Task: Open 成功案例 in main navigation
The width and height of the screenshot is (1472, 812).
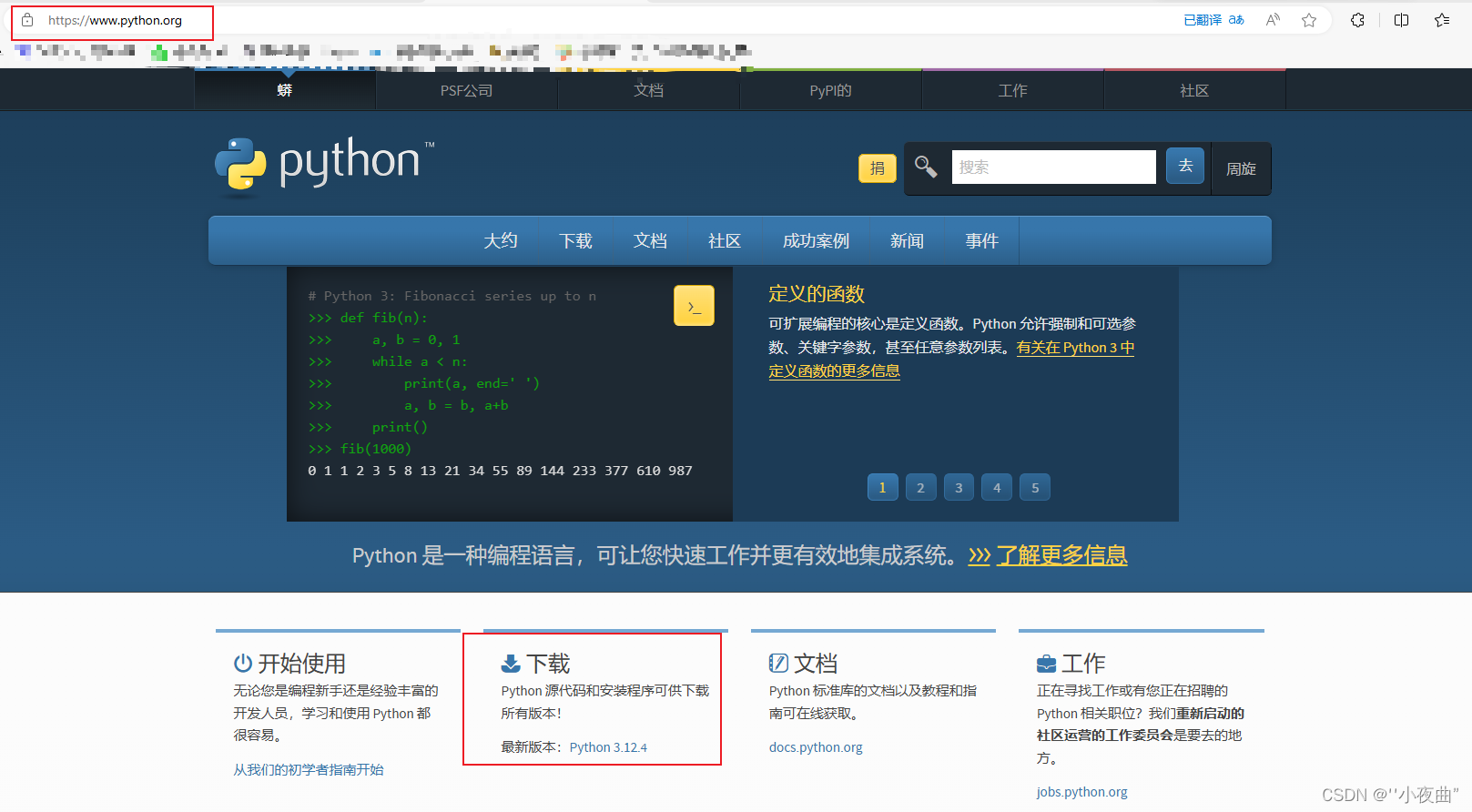Action: point(816,240)
